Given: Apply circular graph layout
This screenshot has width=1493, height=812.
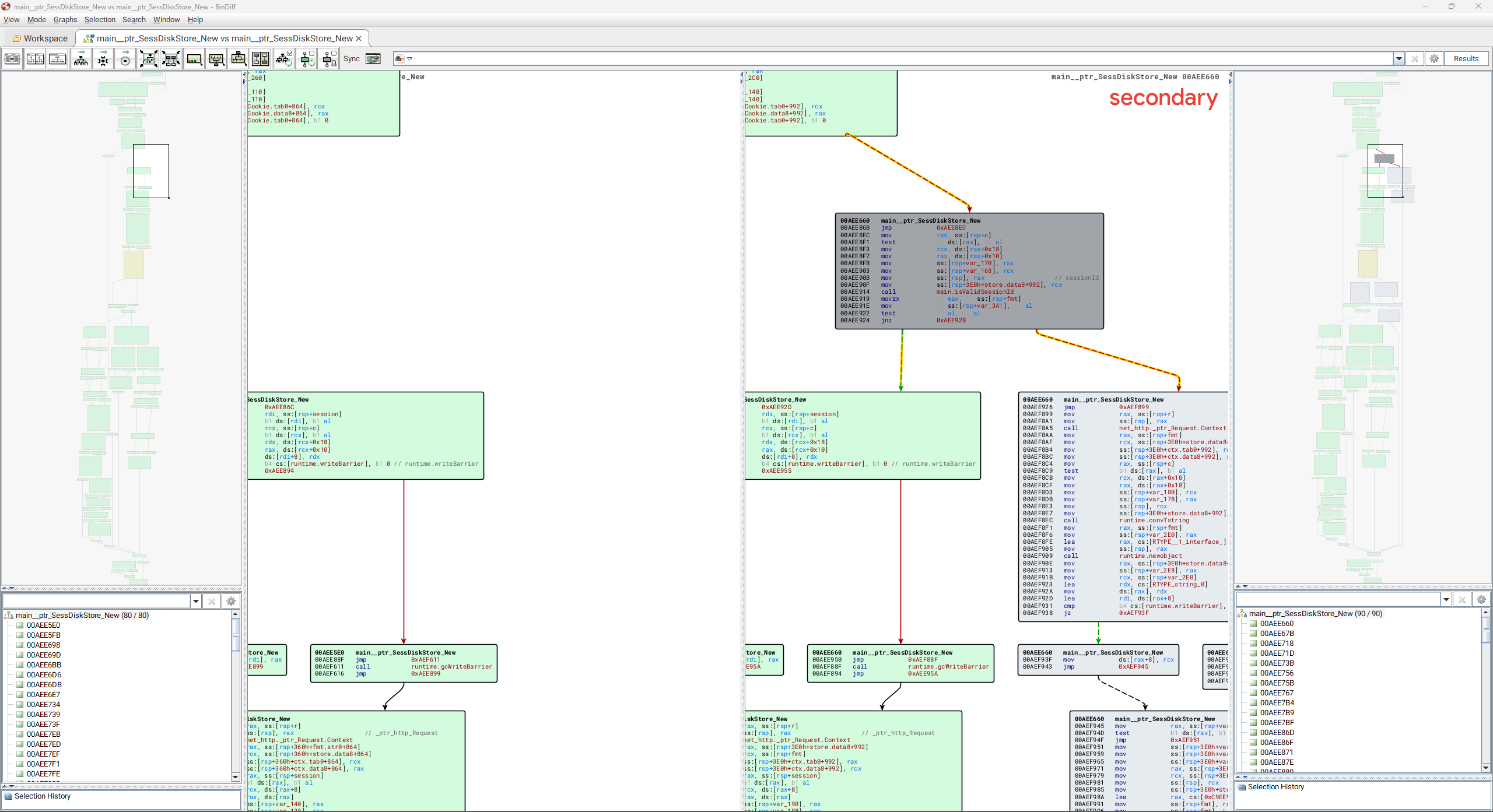Looking at the screenshot, I should [x=125, y=59].
